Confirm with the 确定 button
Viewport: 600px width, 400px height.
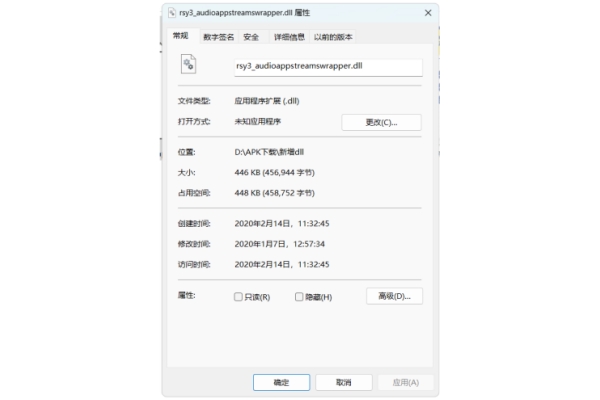tap(282, 382)
